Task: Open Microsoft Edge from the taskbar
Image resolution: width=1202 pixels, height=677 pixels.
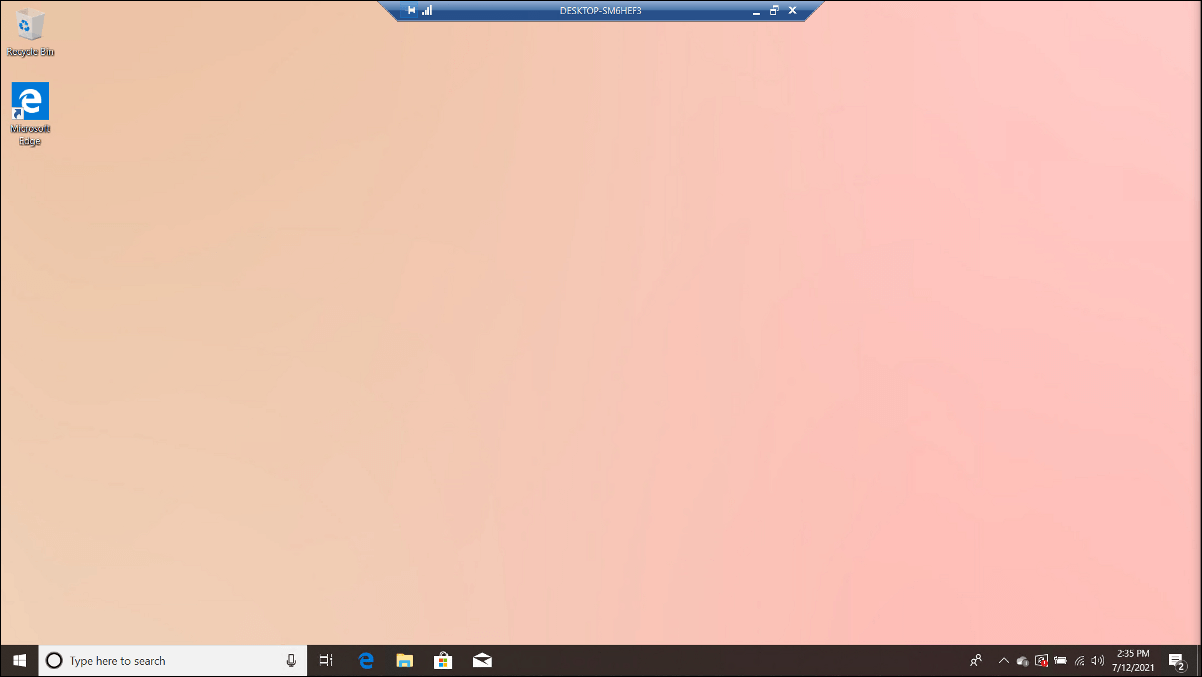Action: (x=365, y=660)
